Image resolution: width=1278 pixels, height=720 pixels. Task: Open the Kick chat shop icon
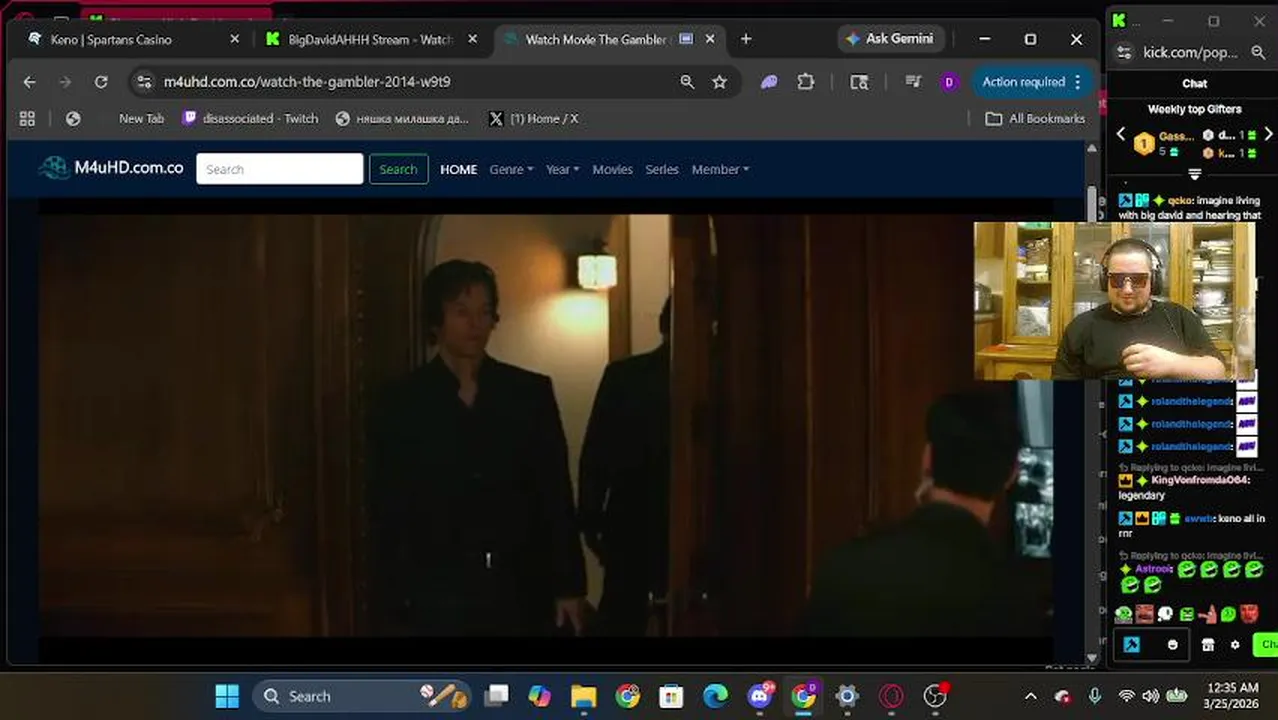[1208, 645]
